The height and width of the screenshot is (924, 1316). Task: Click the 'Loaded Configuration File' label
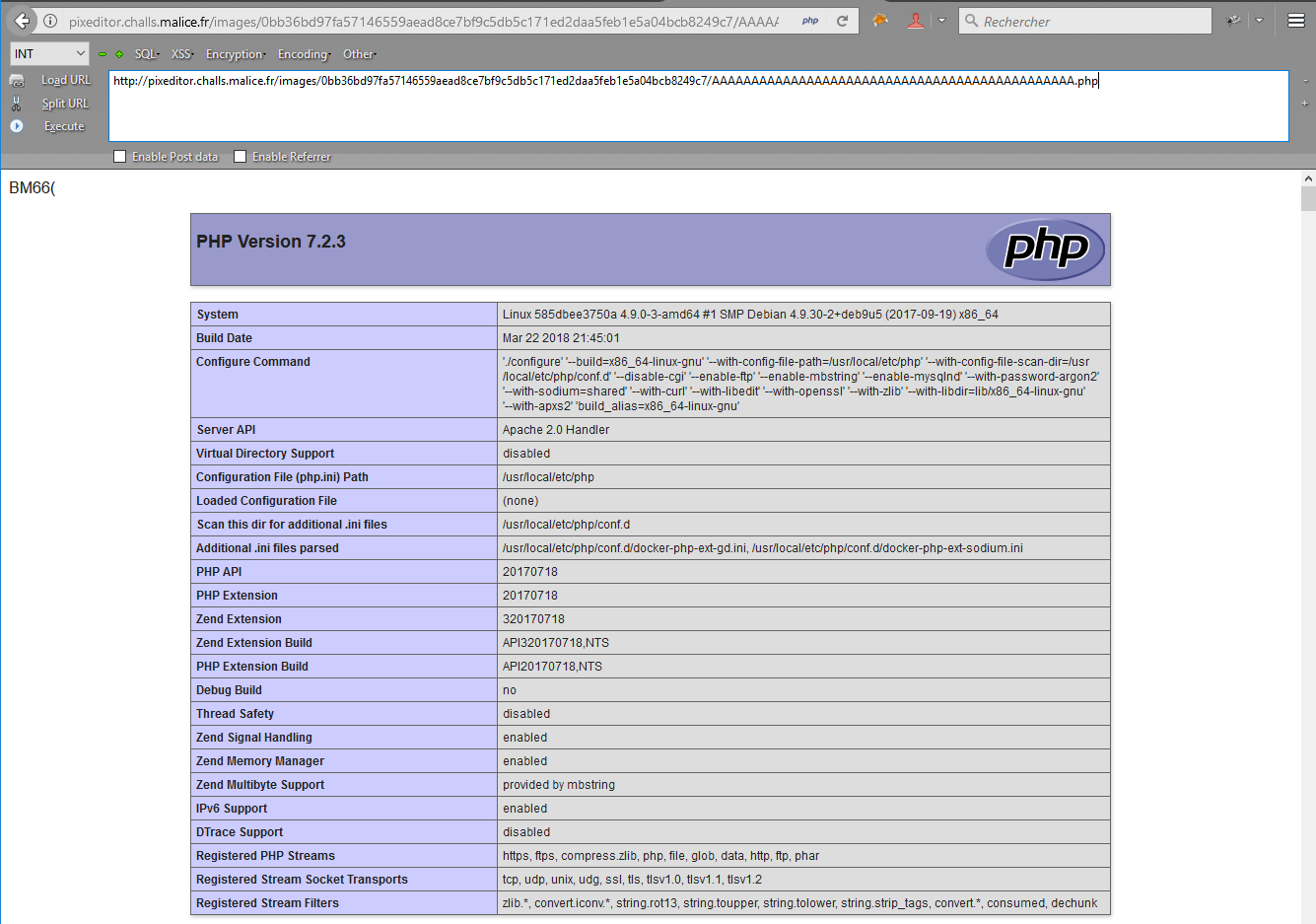tap(266, 501)
